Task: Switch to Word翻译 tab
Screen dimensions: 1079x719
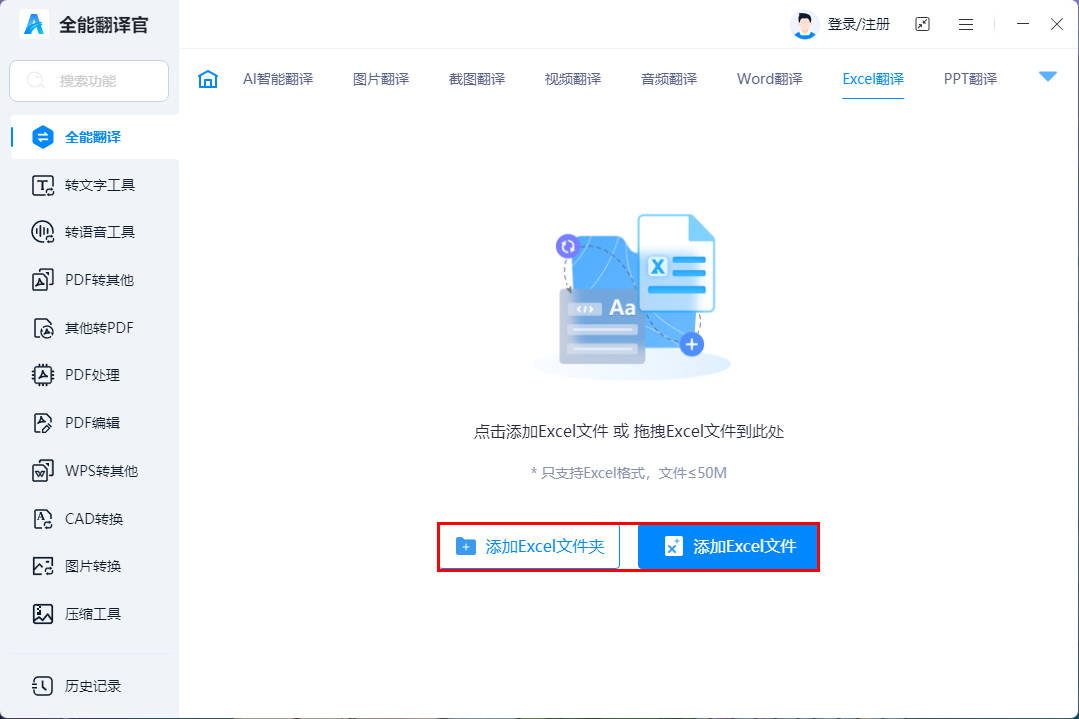Action: 769,79
